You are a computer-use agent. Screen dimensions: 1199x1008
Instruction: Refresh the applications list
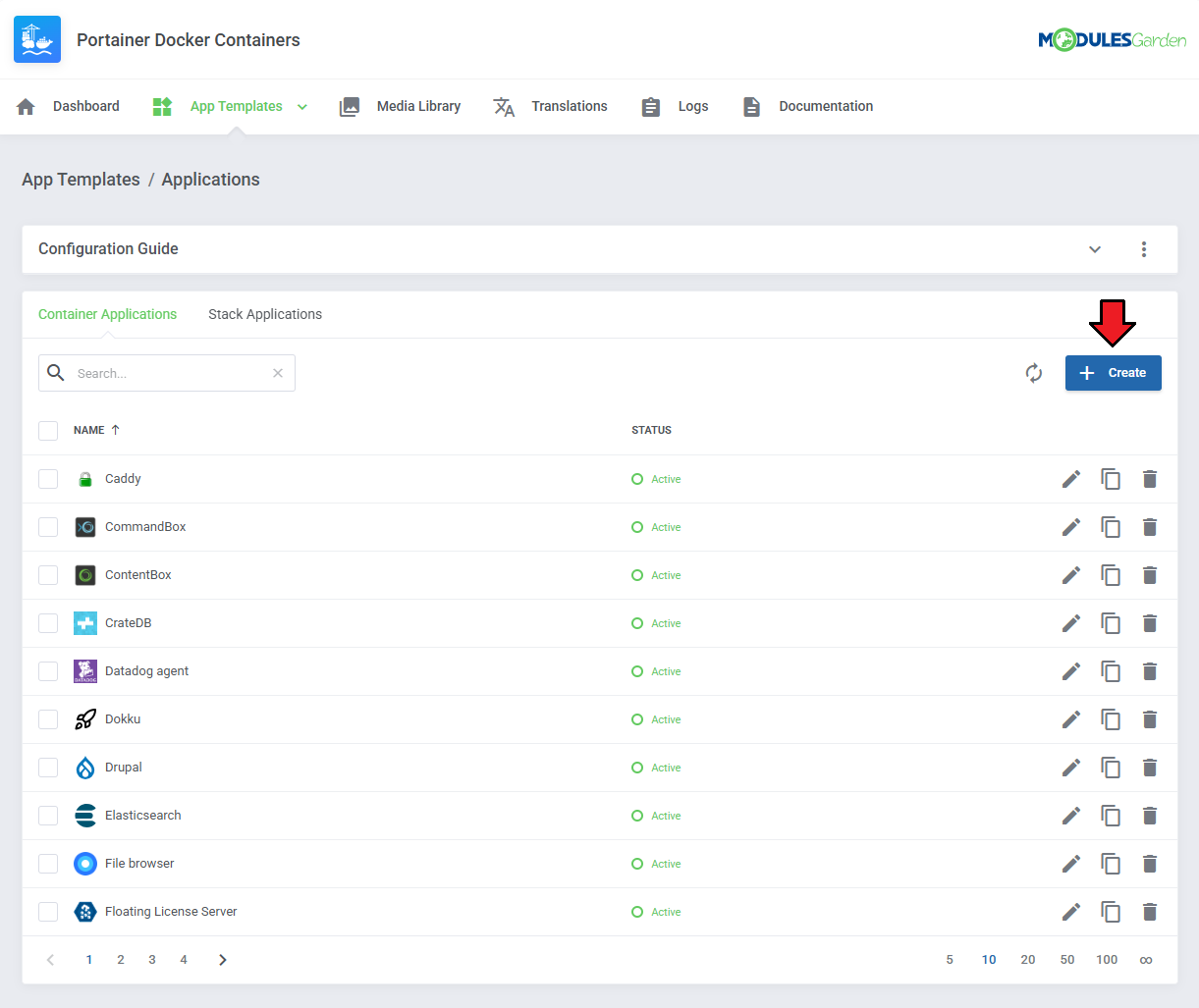(x=1034, y=373)
